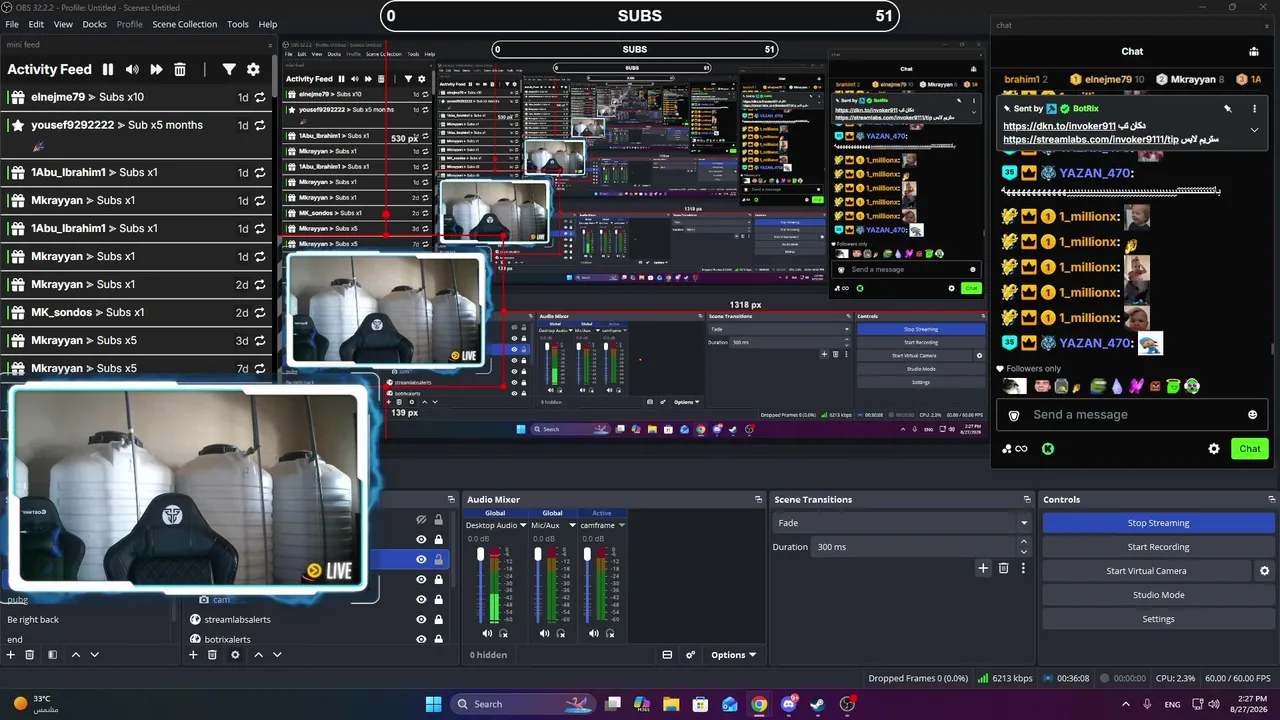Click Start Recording button
The height and width of the screenshot is (720, 1280).
(x=1158, y=547)
